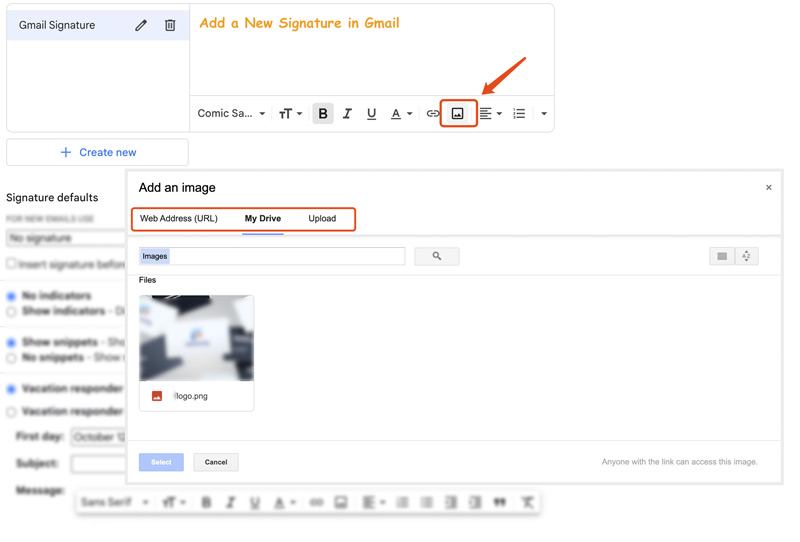
Task: Open the text color picker
Action: click(x=401, y=113)
